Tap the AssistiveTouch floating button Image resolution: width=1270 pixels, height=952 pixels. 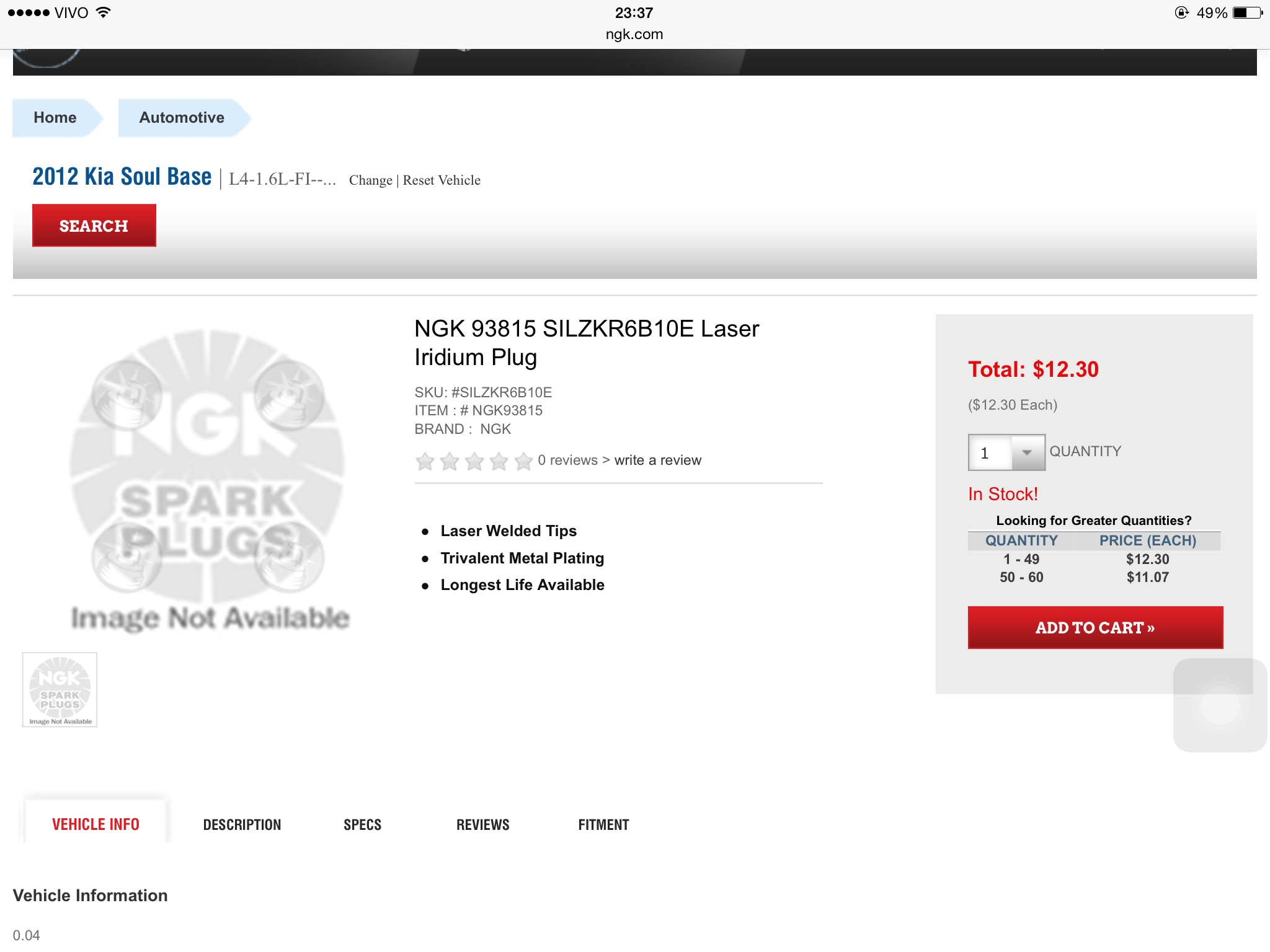tap(1219, 705)
